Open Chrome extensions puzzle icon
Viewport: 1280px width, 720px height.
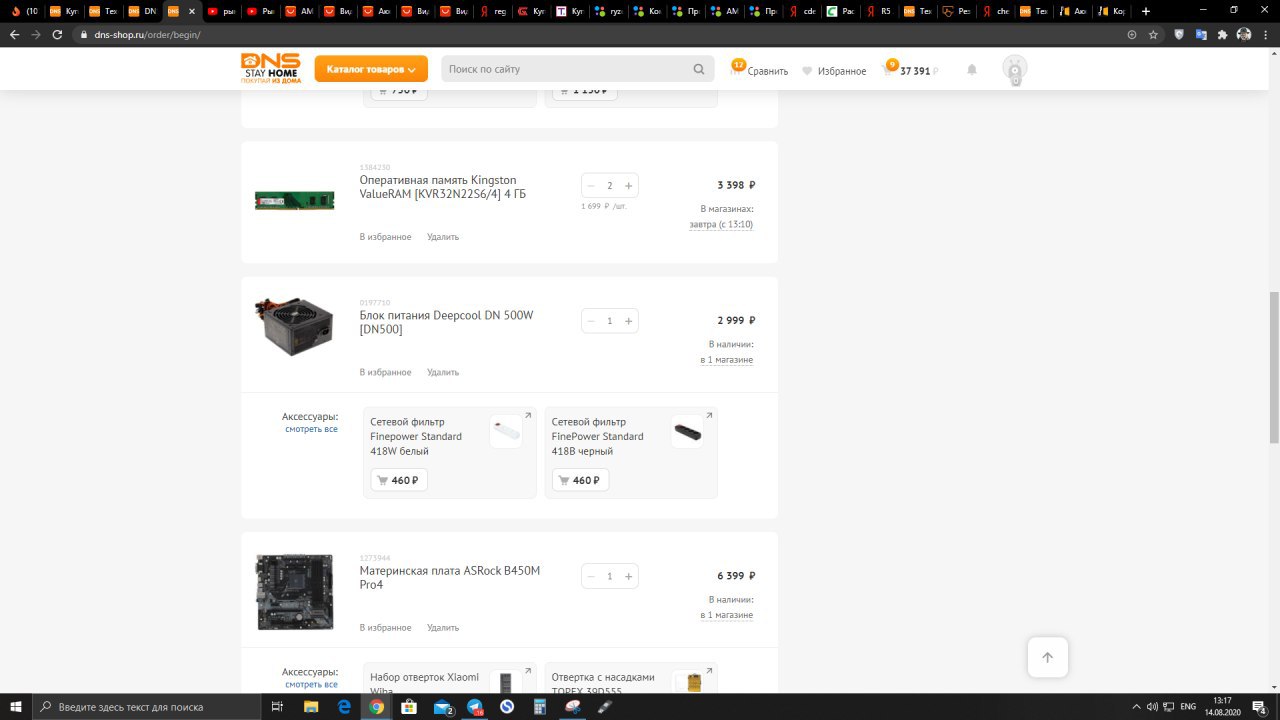(1222, 34)
